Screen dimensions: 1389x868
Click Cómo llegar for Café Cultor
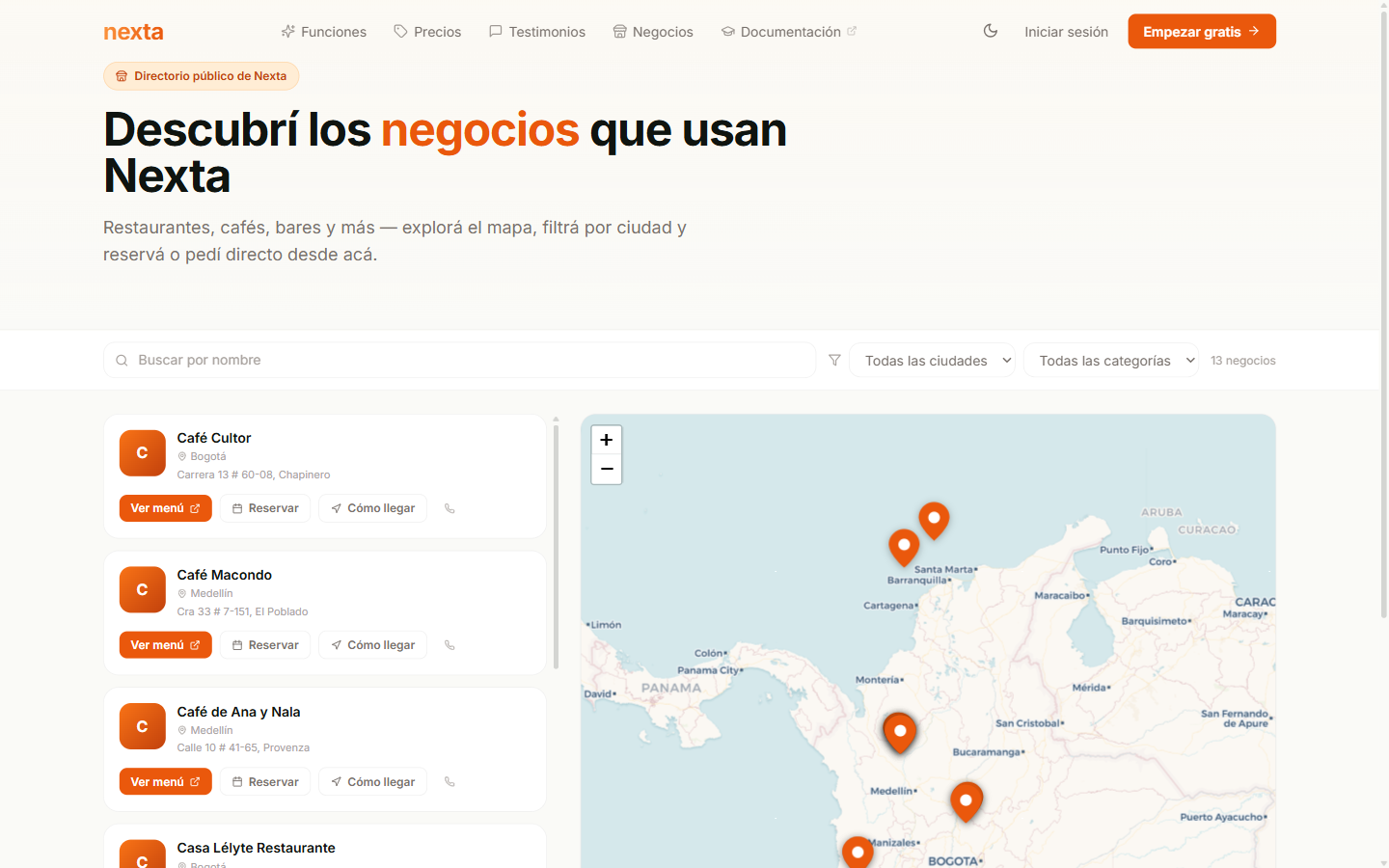[372, 508]
